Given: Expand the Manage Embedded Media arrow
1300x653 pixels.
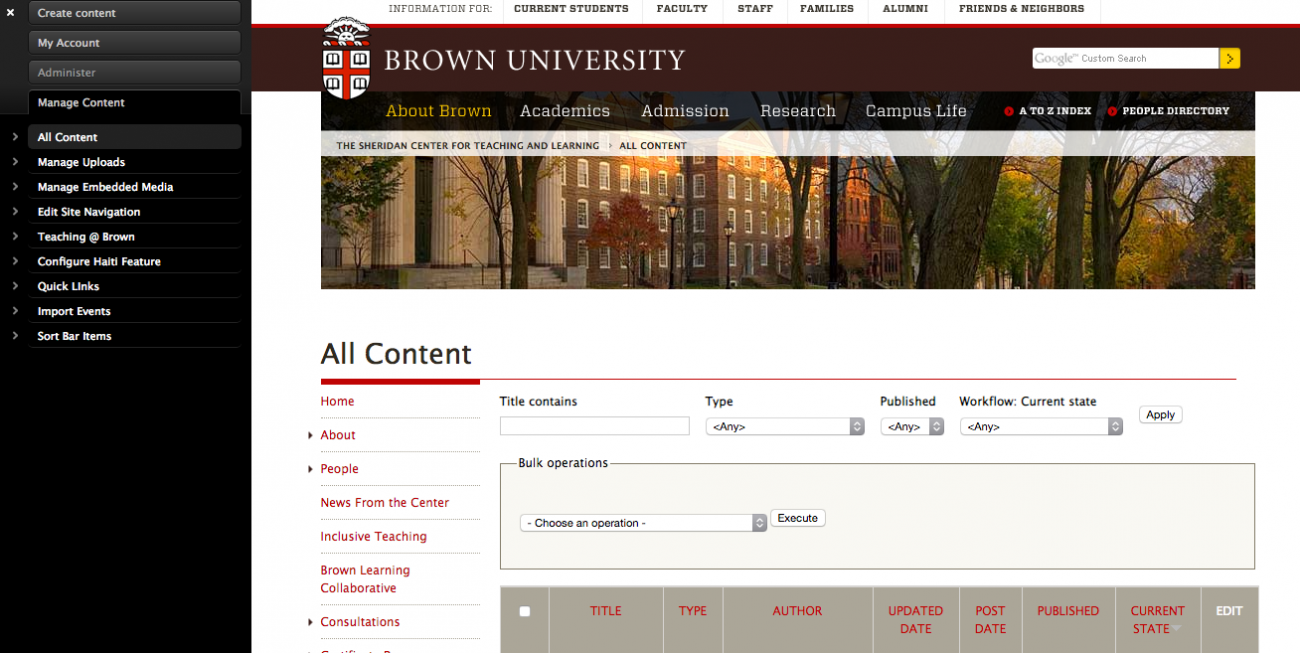Looking at the screenshot, I should click(x=15, y=187).
